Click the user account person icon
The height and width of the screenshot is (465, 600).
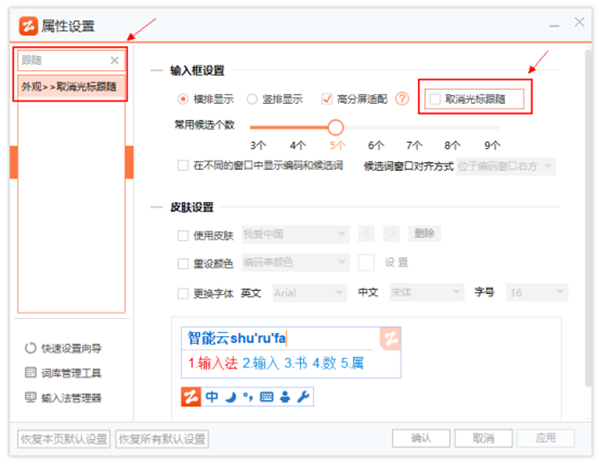(x=285, y=397)
